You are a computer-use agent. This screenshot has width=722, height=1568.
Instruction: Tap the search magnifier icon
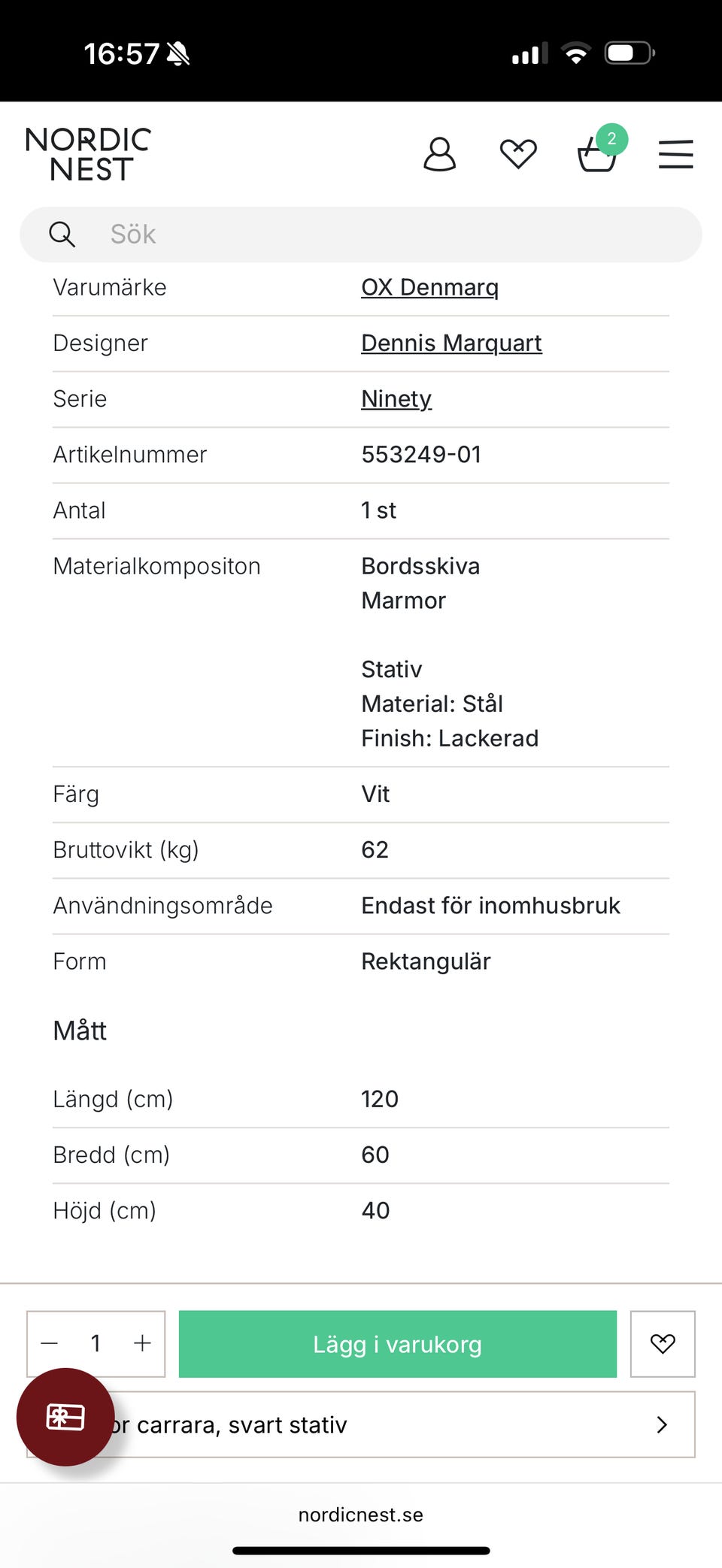62,235
